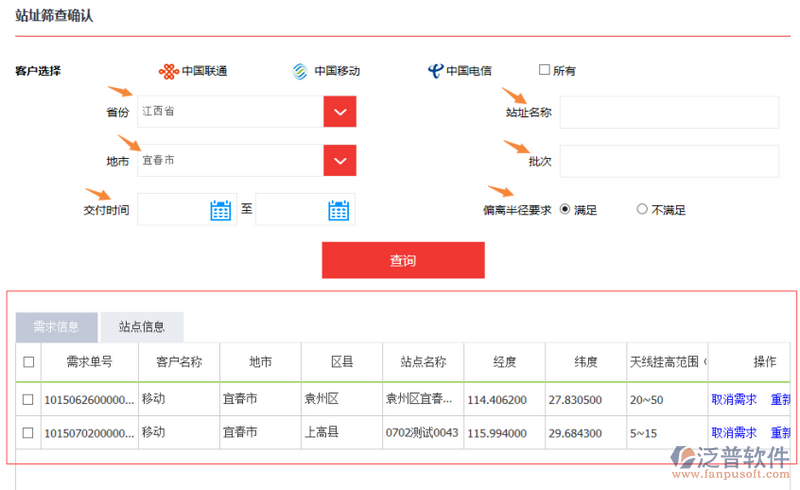Check the 所有 (all customers) checkbox
This screenshot has height=490, width=800.
(x=544, y=70)
